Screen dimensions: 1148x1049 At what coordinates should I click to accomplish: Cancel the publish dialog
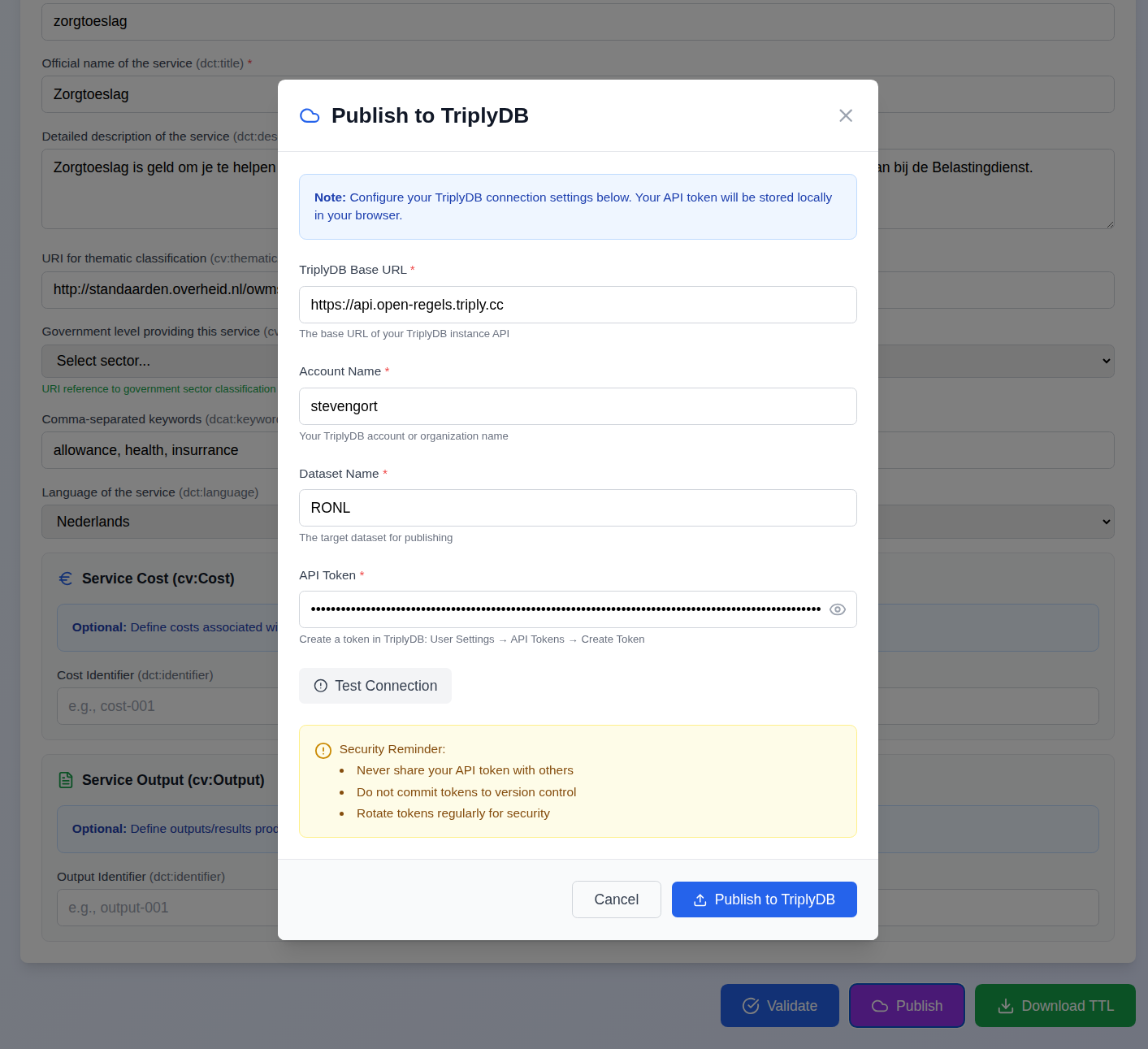[616, 899]
